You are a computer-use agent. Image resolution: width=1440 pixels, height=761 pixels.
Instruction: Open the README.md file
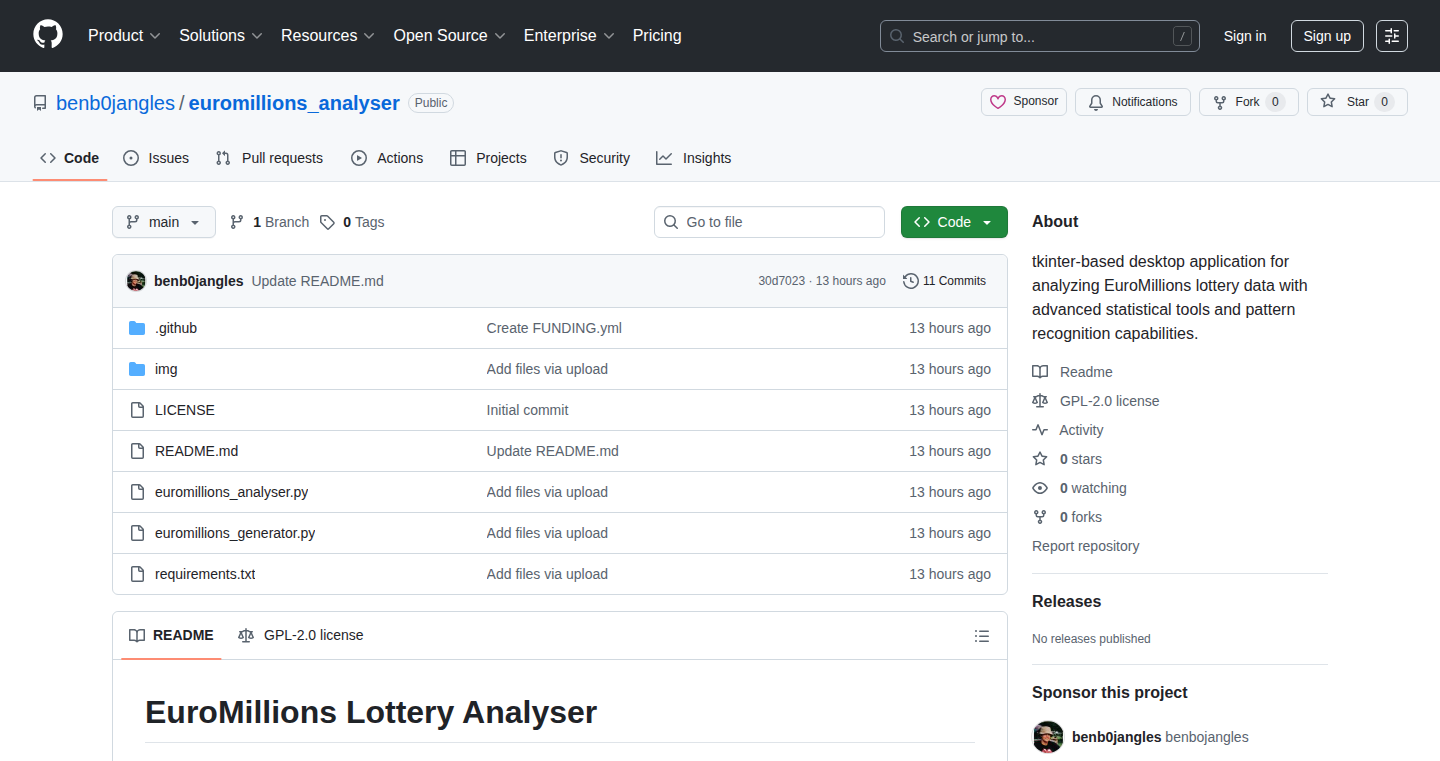point(197,451)
